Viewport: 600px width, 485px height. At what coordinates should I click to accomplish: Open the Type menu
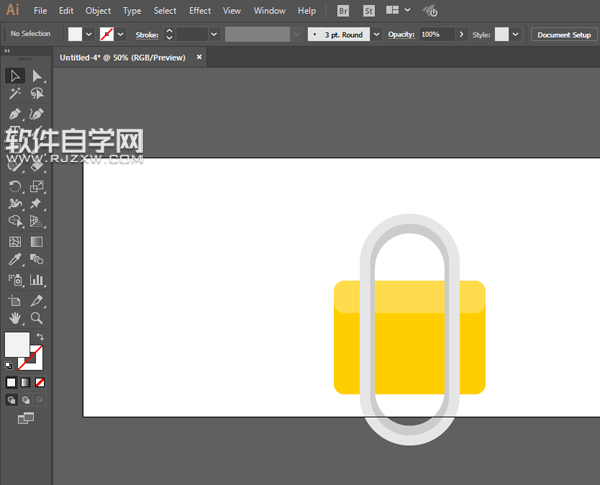pos(132,11)
